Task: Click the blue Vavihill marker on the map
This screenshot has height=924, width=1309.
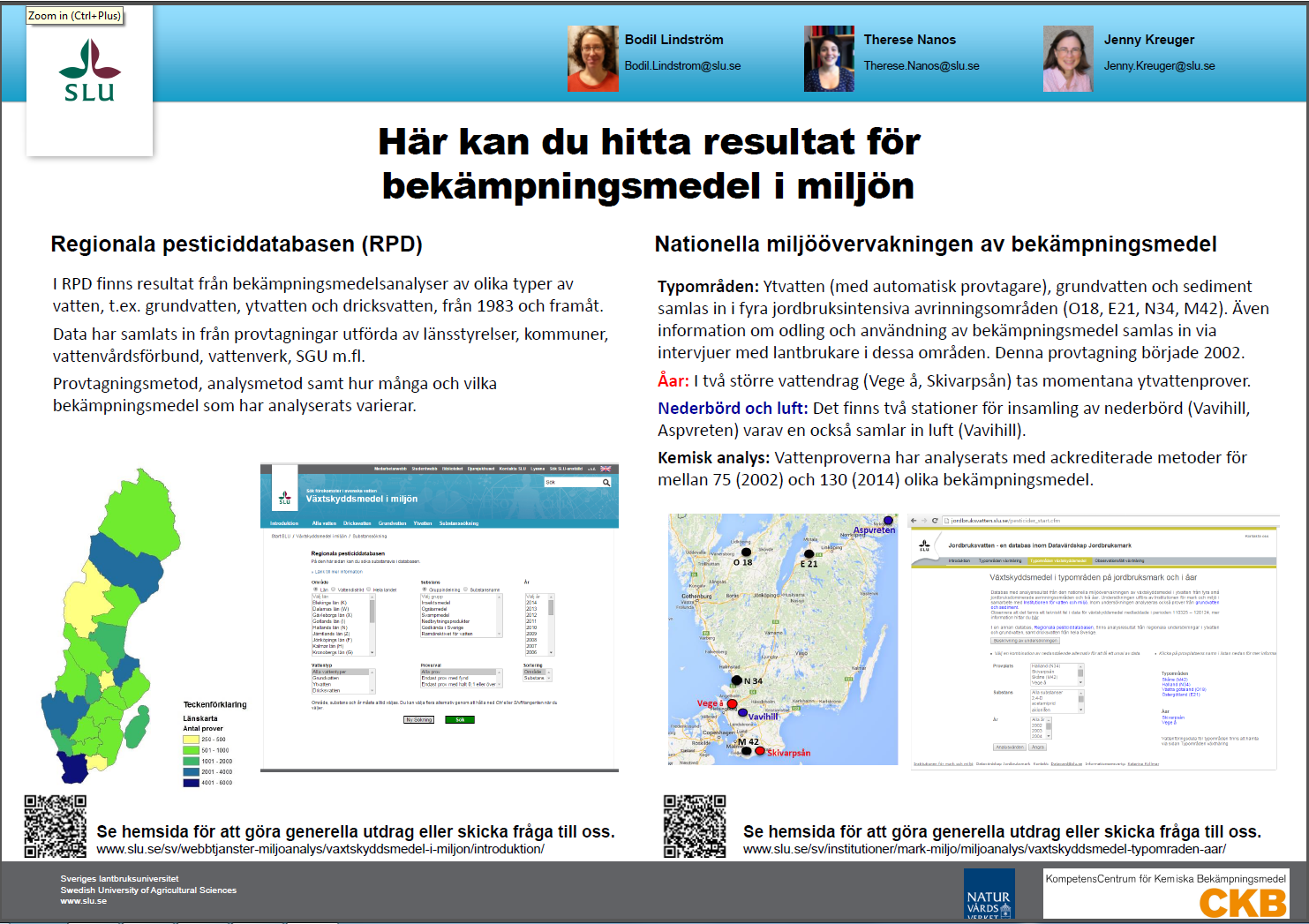Action: 743,712
